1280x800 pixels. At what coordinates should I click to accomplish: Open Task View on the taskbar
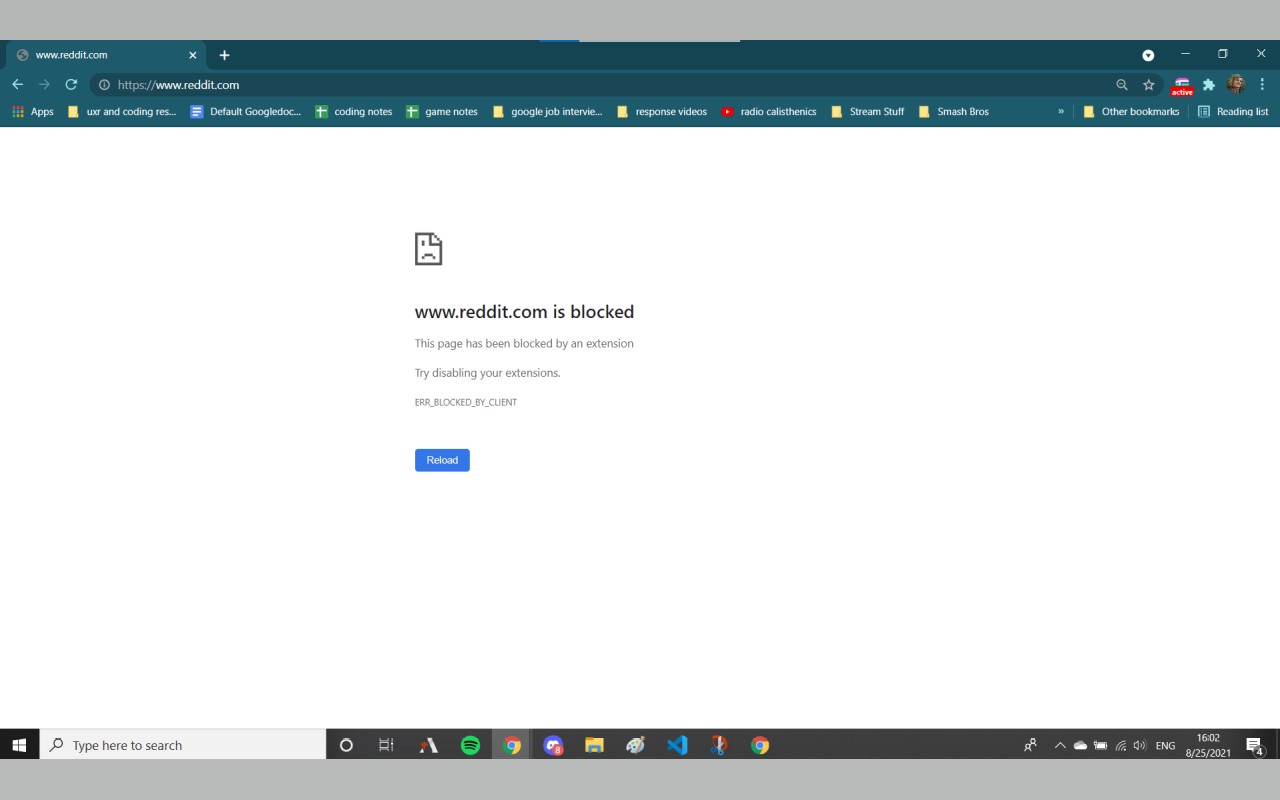click(386, 745)
